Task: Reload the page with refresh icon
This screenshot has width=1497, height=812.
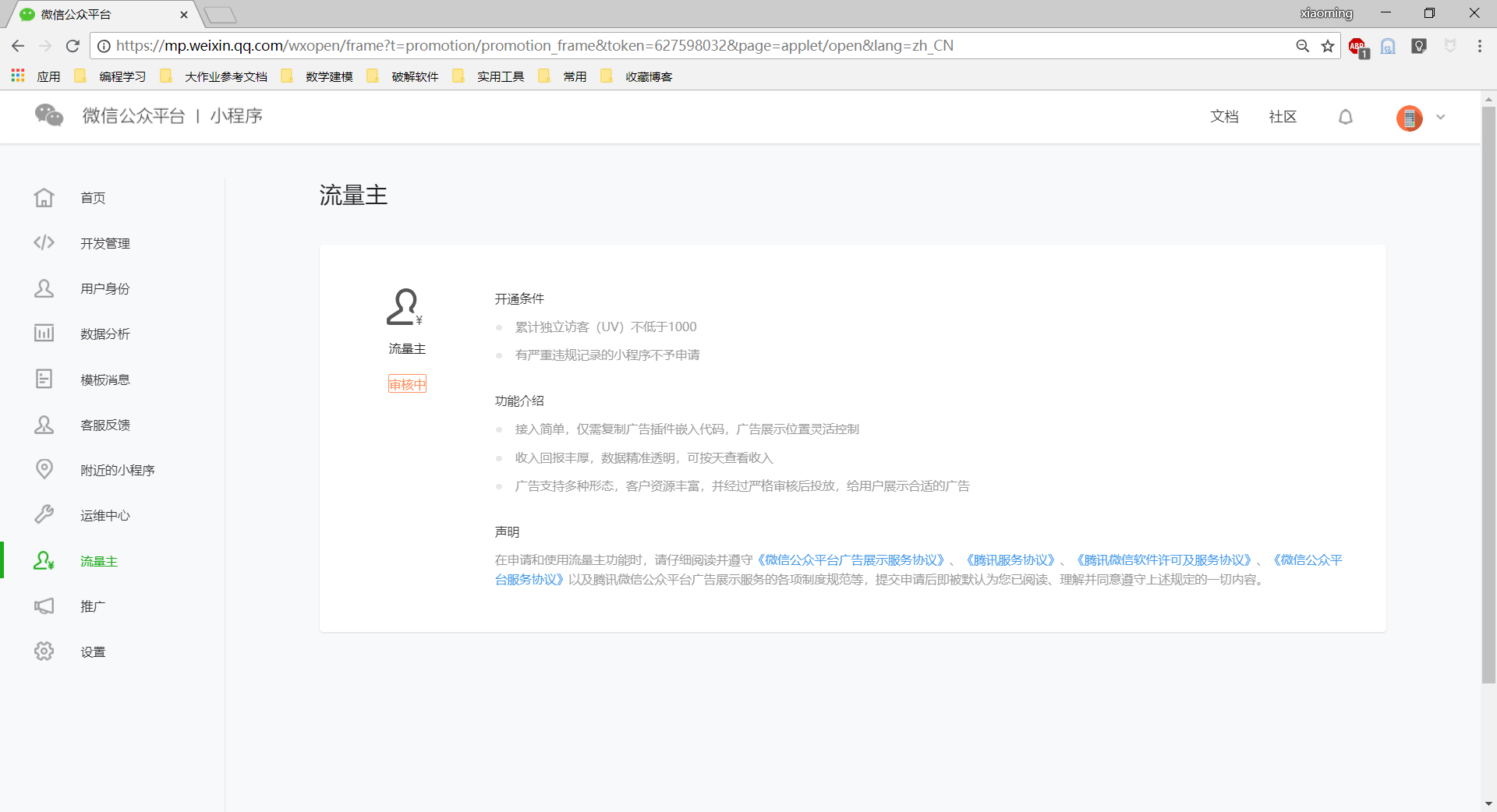Action: tap(73, 46)
